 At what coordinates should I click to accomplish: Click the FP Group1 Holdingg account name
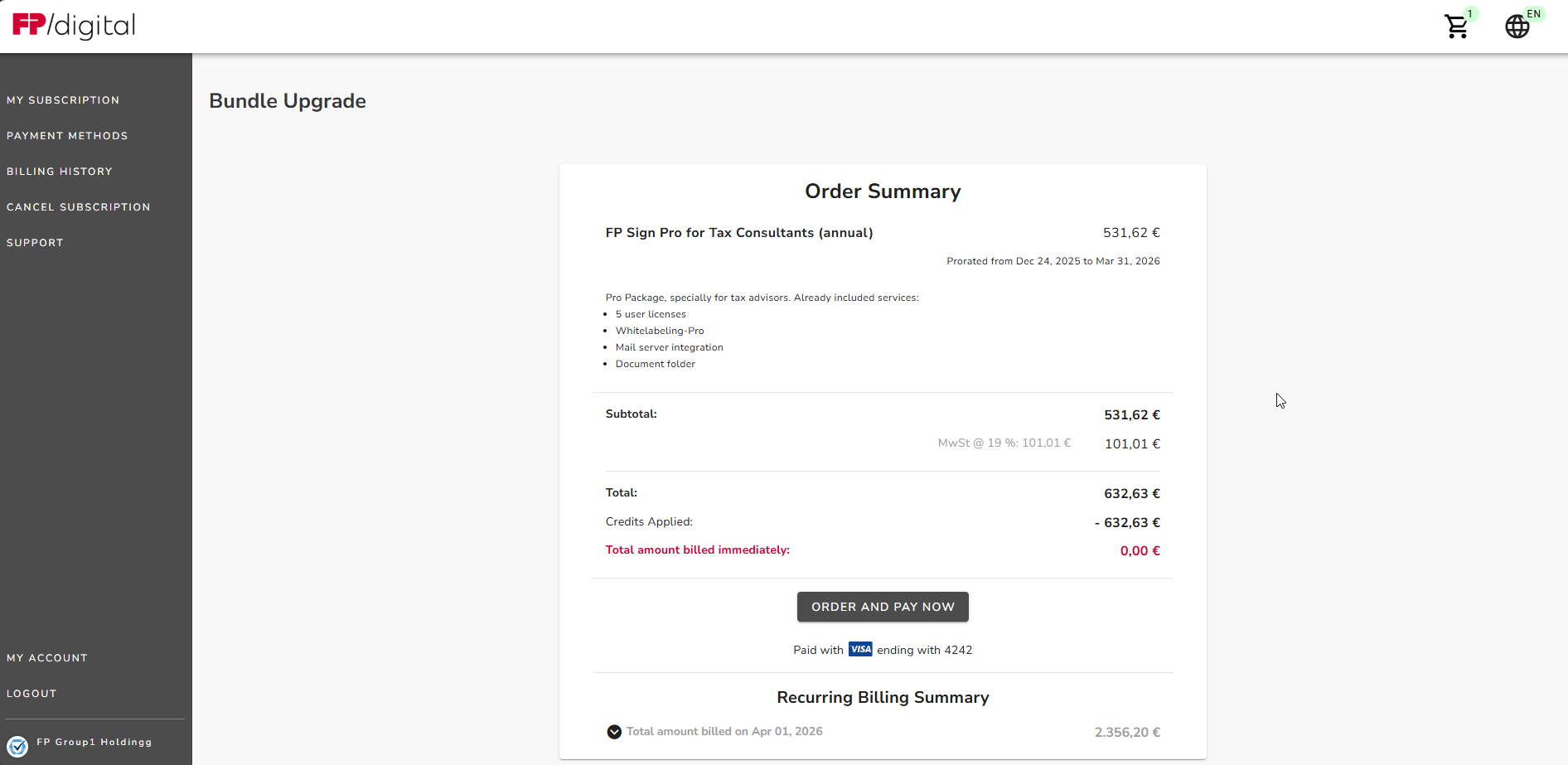pos(94,743)
